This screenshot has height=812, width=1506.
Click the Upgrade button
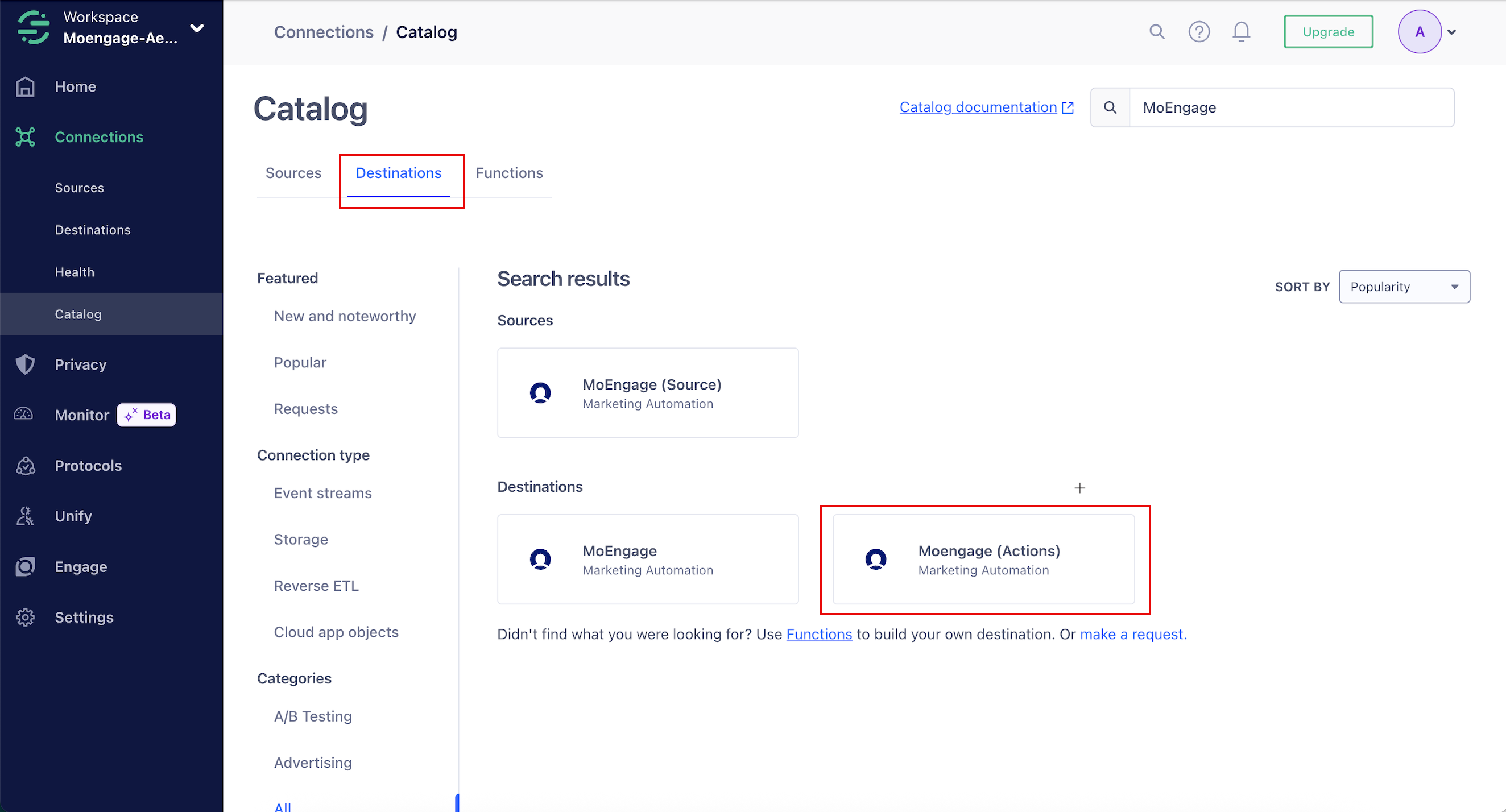1329,32
